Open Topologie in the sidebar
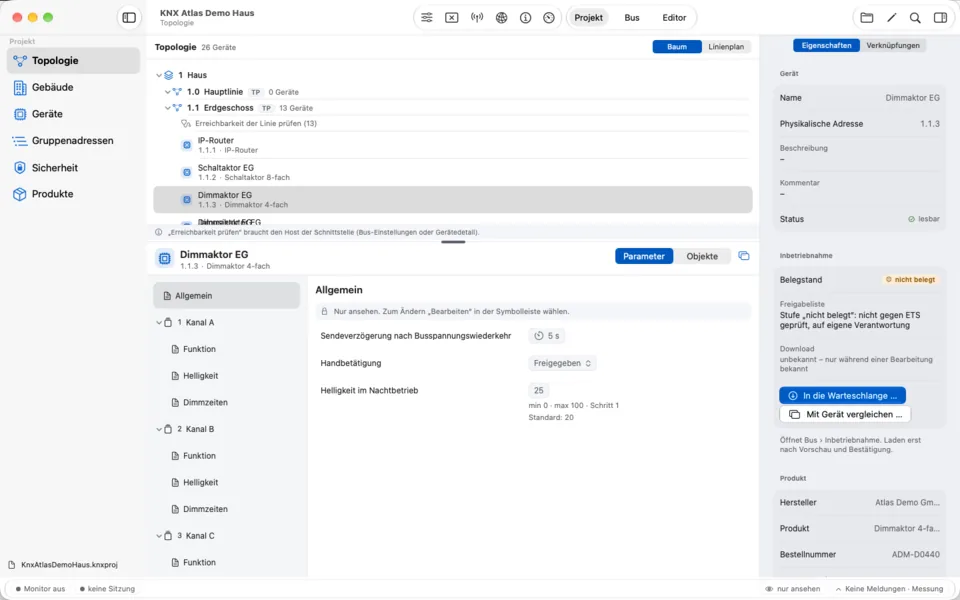960x600 pixels. click(73, 61)
